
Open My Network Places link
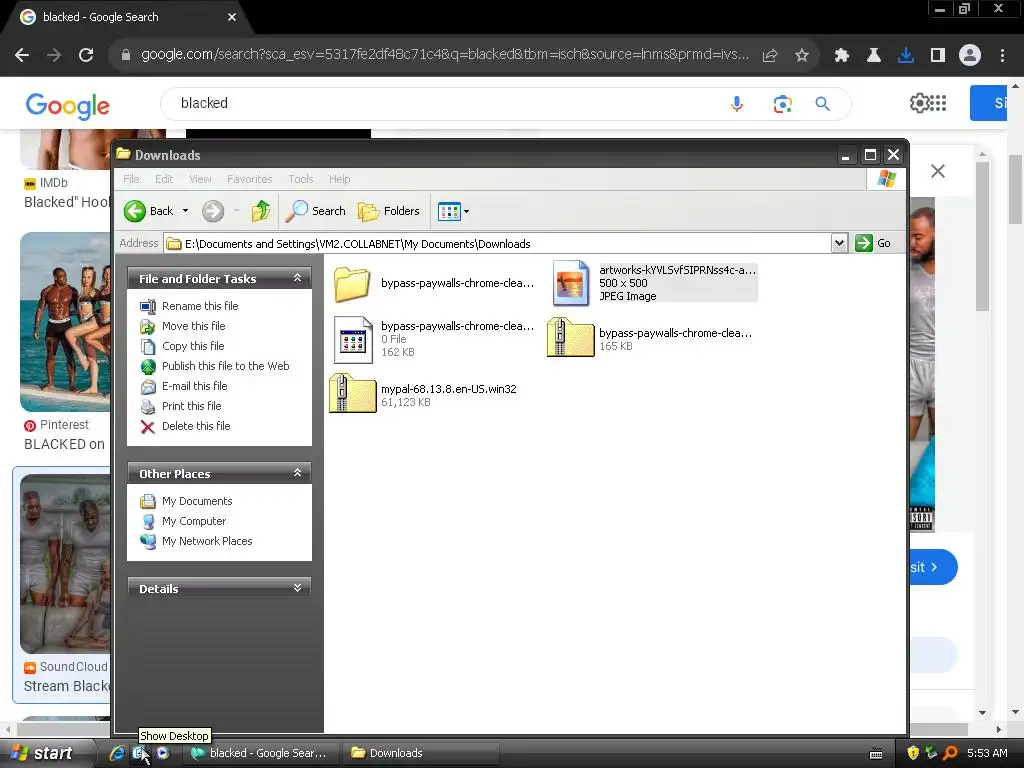pyautogui.click(x=206, y=541)
